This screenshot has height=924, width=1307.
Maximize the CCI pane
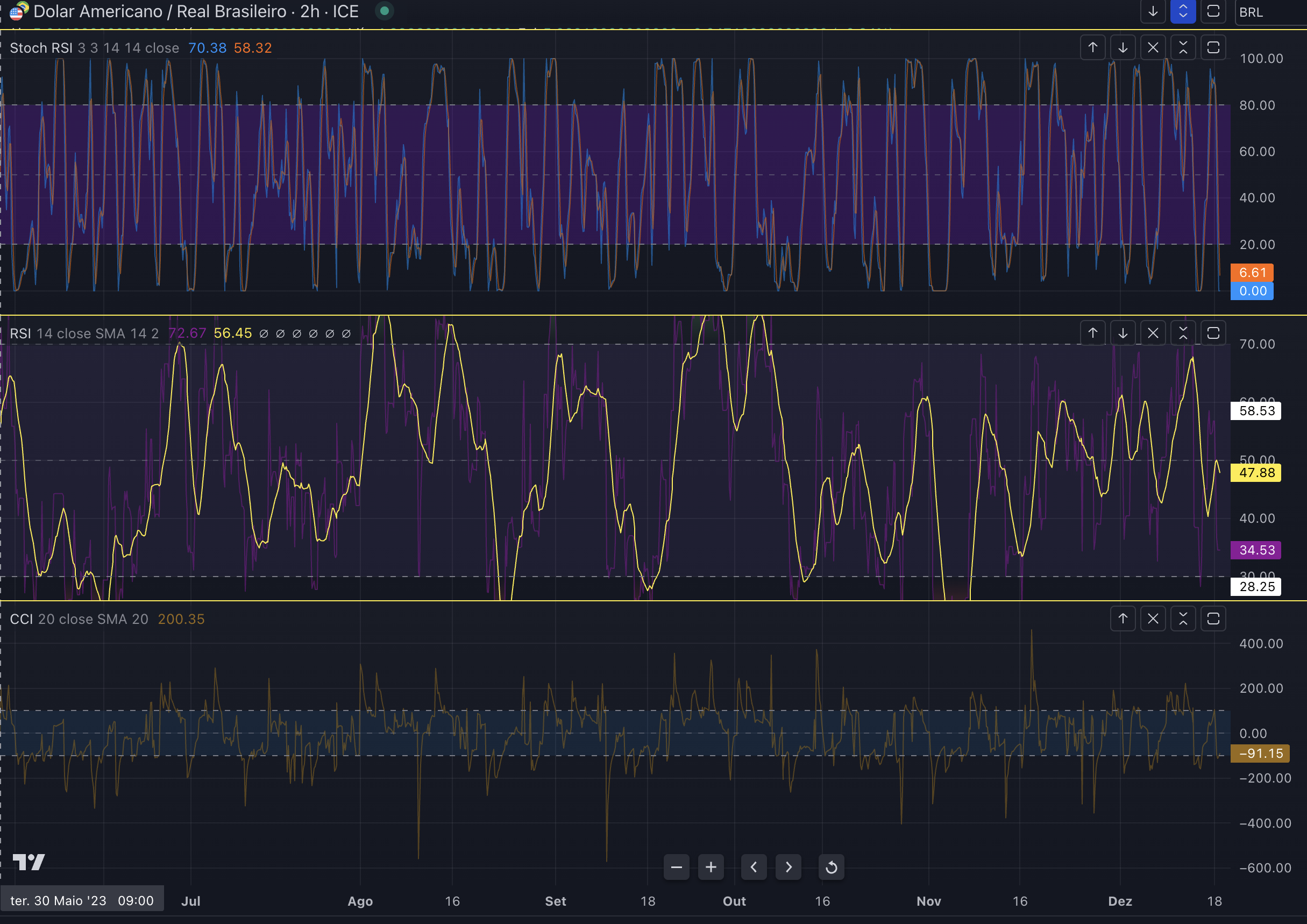1213,619
